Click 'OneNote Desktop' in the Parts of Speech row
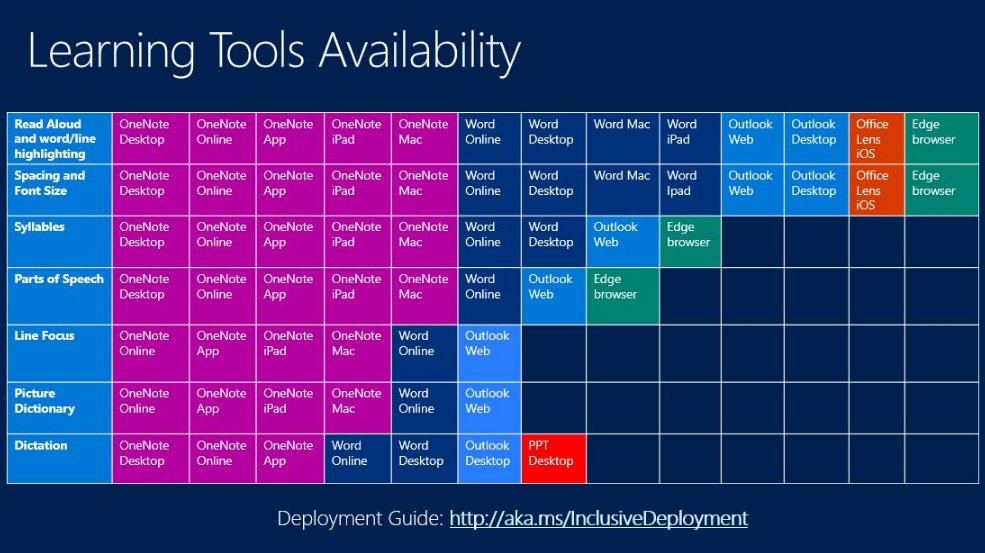This screenshot has width=985, height=553. coord(151,296)
